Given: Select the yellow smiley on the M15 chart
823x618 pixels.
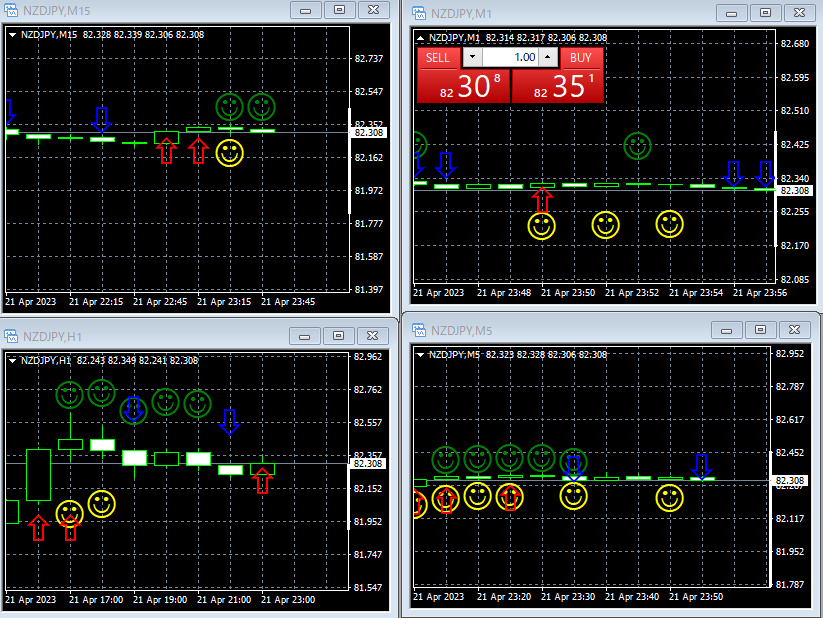Looking at the screenshot, I should 230,153.
